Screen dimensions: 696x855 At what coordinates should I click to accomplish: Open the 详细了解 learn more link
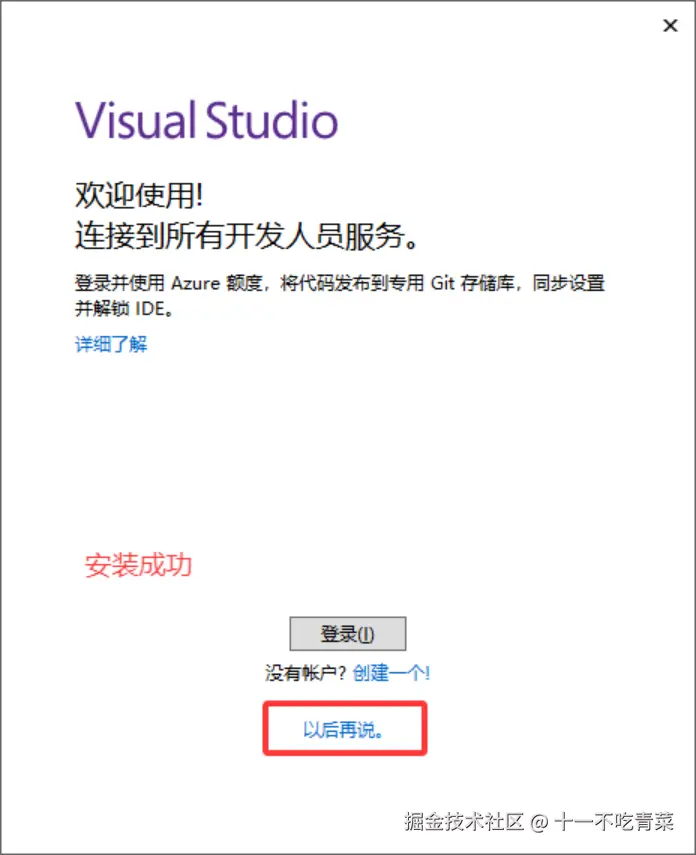(111, 344)
